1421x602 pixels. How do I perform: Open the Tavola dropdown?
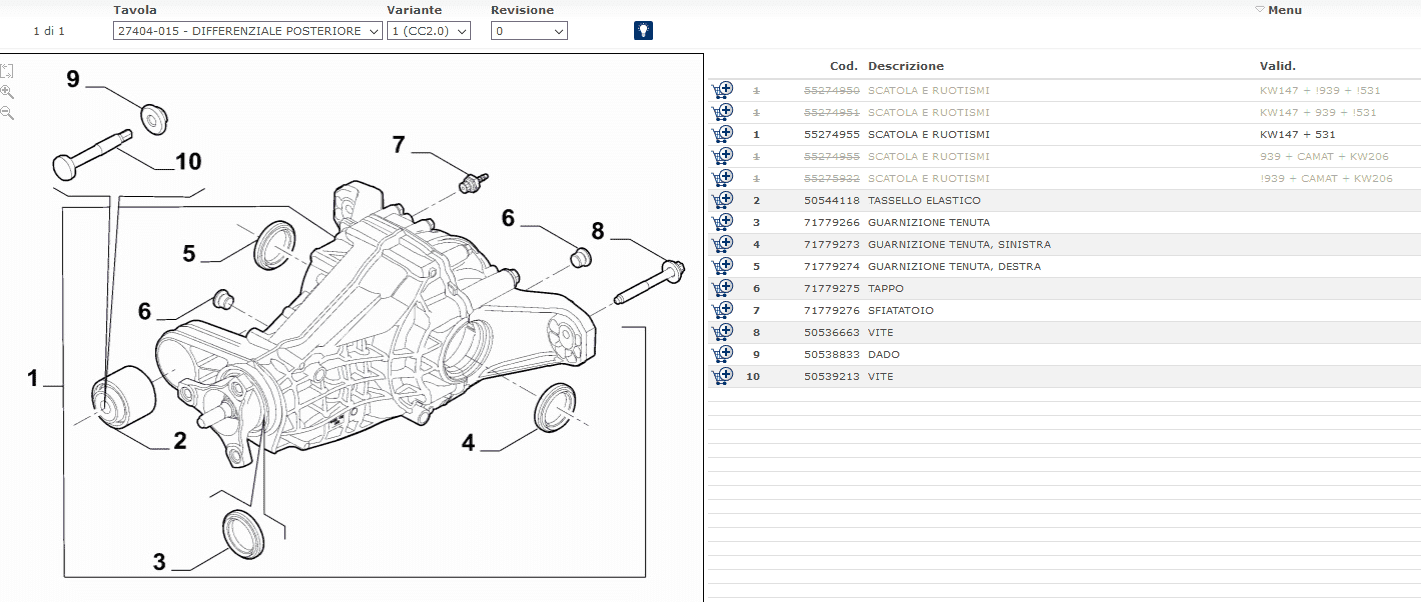click(x=248, y=31)
